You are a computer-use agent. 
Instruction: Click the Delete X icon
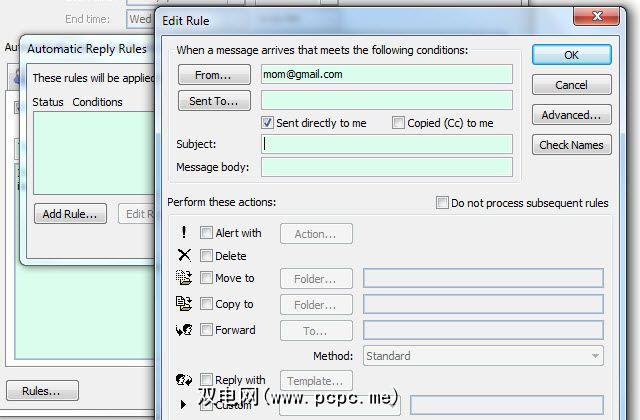pos(184,256)
